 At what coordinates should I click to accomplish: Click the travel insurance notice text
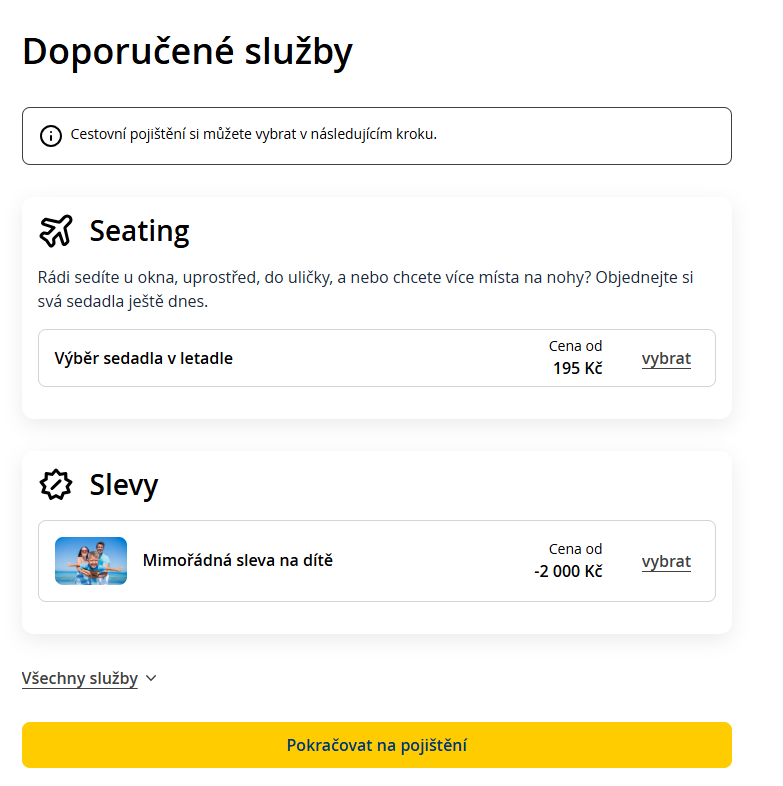coord(253,135)
